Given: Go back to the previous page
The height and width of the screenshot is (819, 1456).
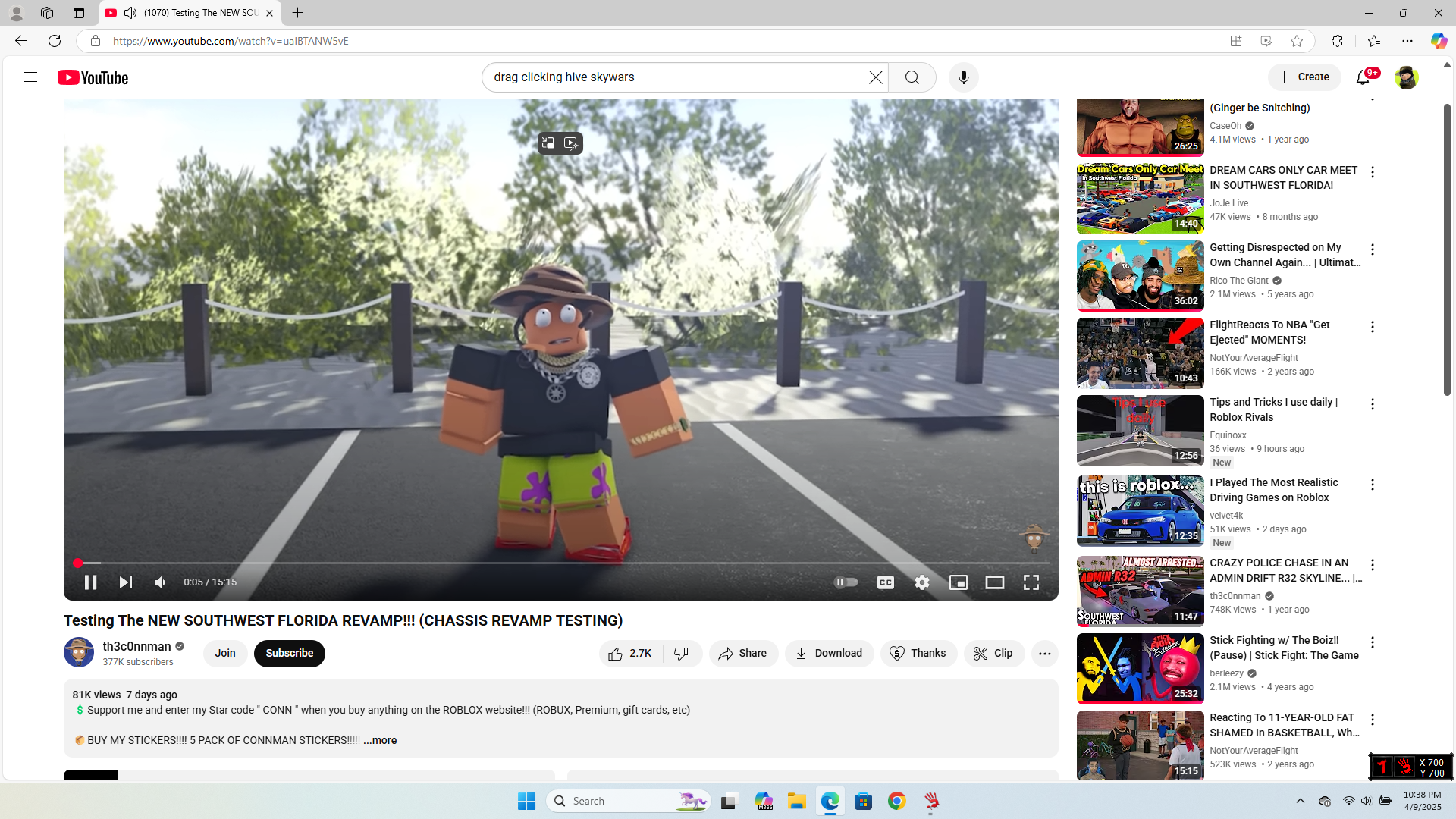Looking at the screenshot, I should point(20,41).
